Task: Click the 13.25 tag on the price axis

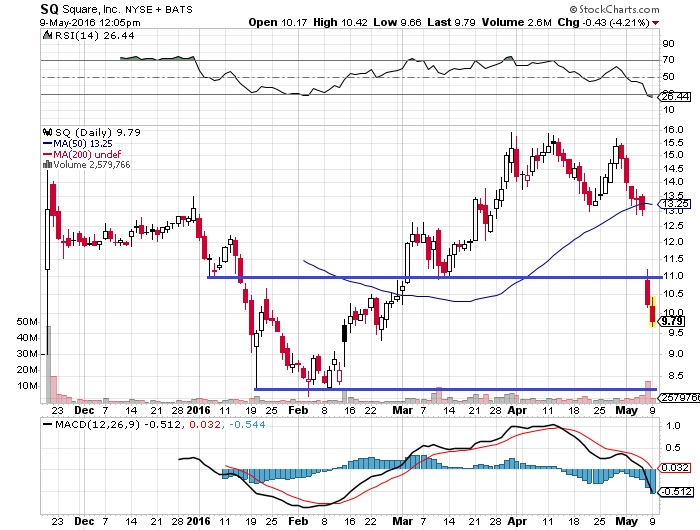Action: (x=675, y=204)
